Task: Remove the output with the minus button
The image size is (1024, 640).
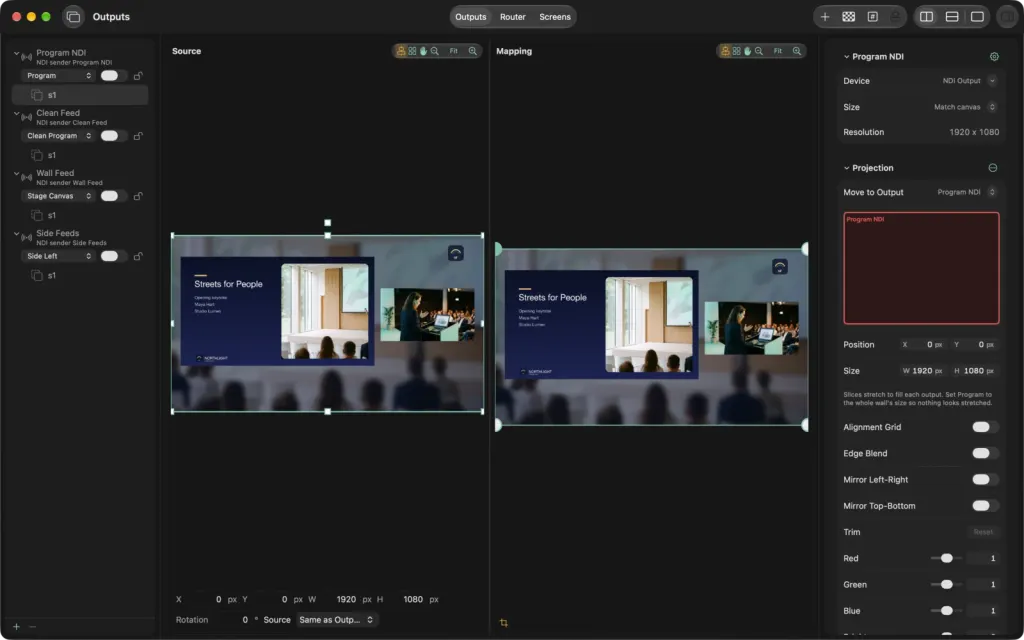Action: tap(33, 627)
